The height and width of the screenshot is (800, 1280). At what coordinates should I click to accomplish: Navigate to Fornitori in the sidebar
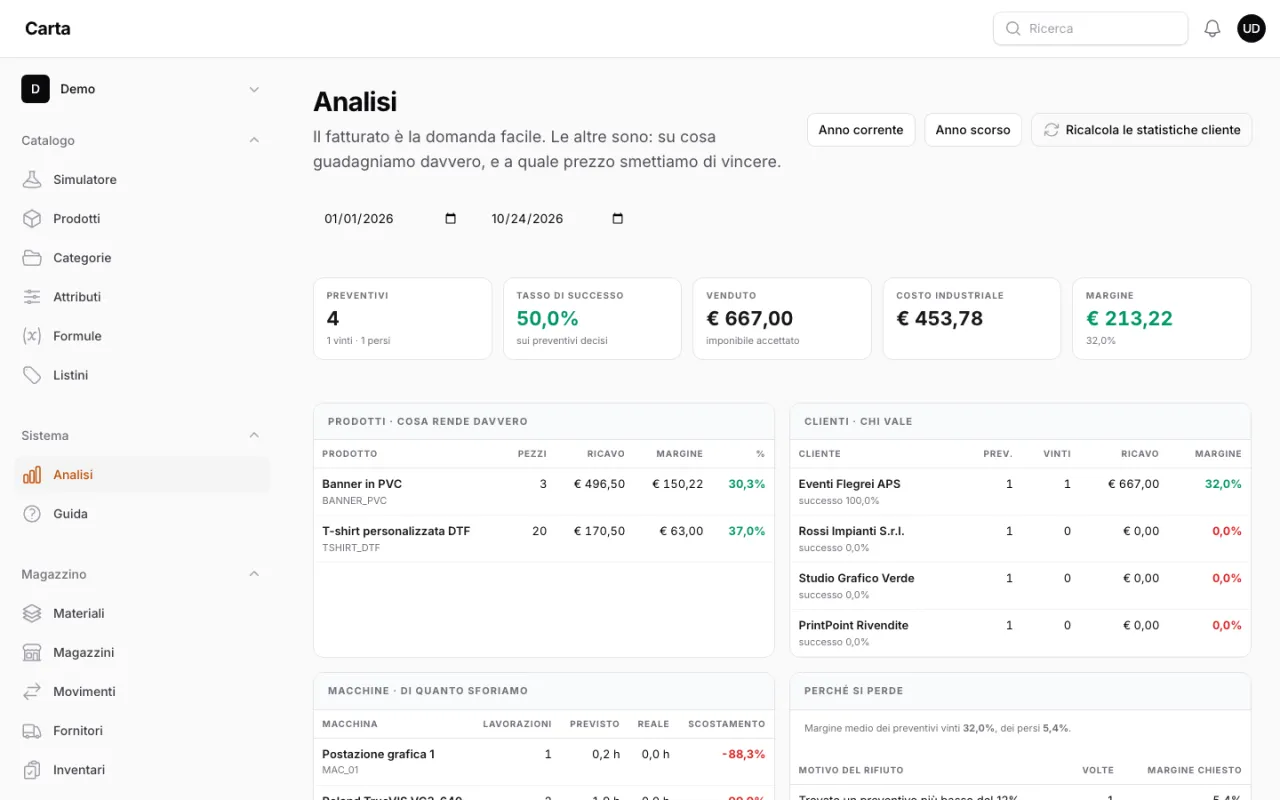point(141,731)
